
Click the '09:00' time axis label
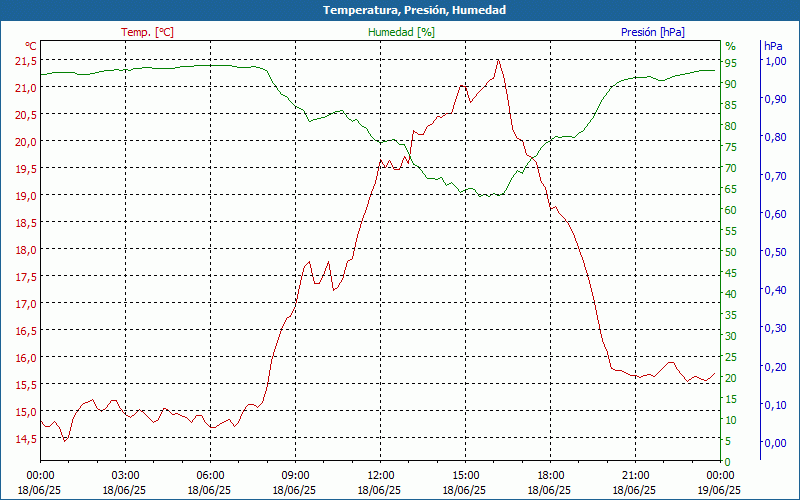pos(295,476)
